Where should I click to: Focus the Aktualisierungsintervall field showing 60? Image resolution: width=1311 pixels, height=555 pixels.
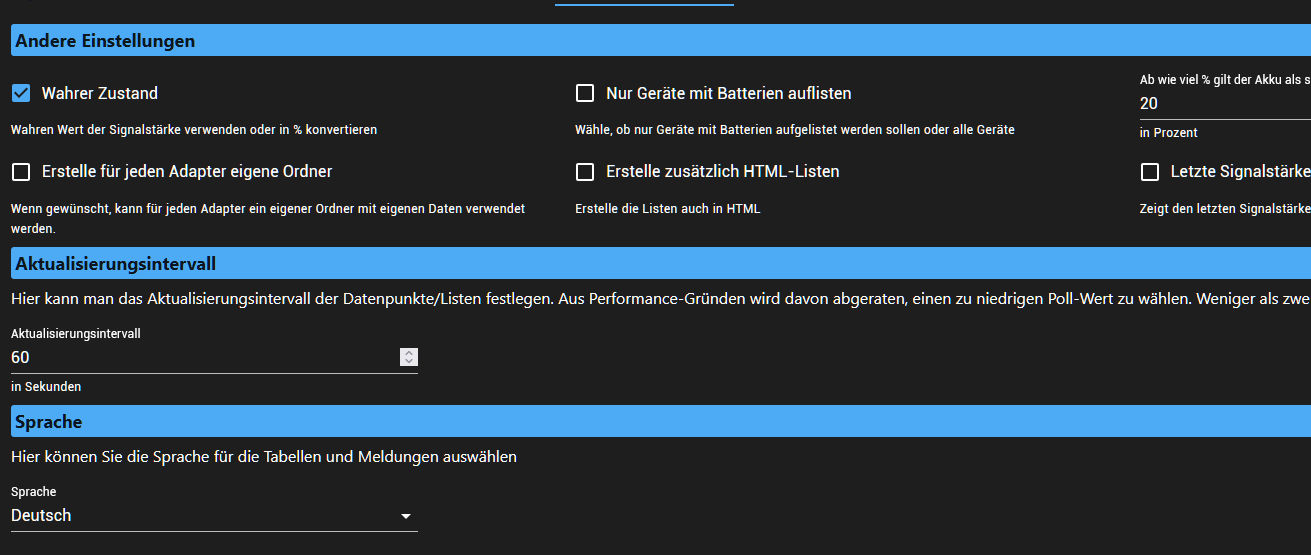pyautogui.click(x=200, y=357)
